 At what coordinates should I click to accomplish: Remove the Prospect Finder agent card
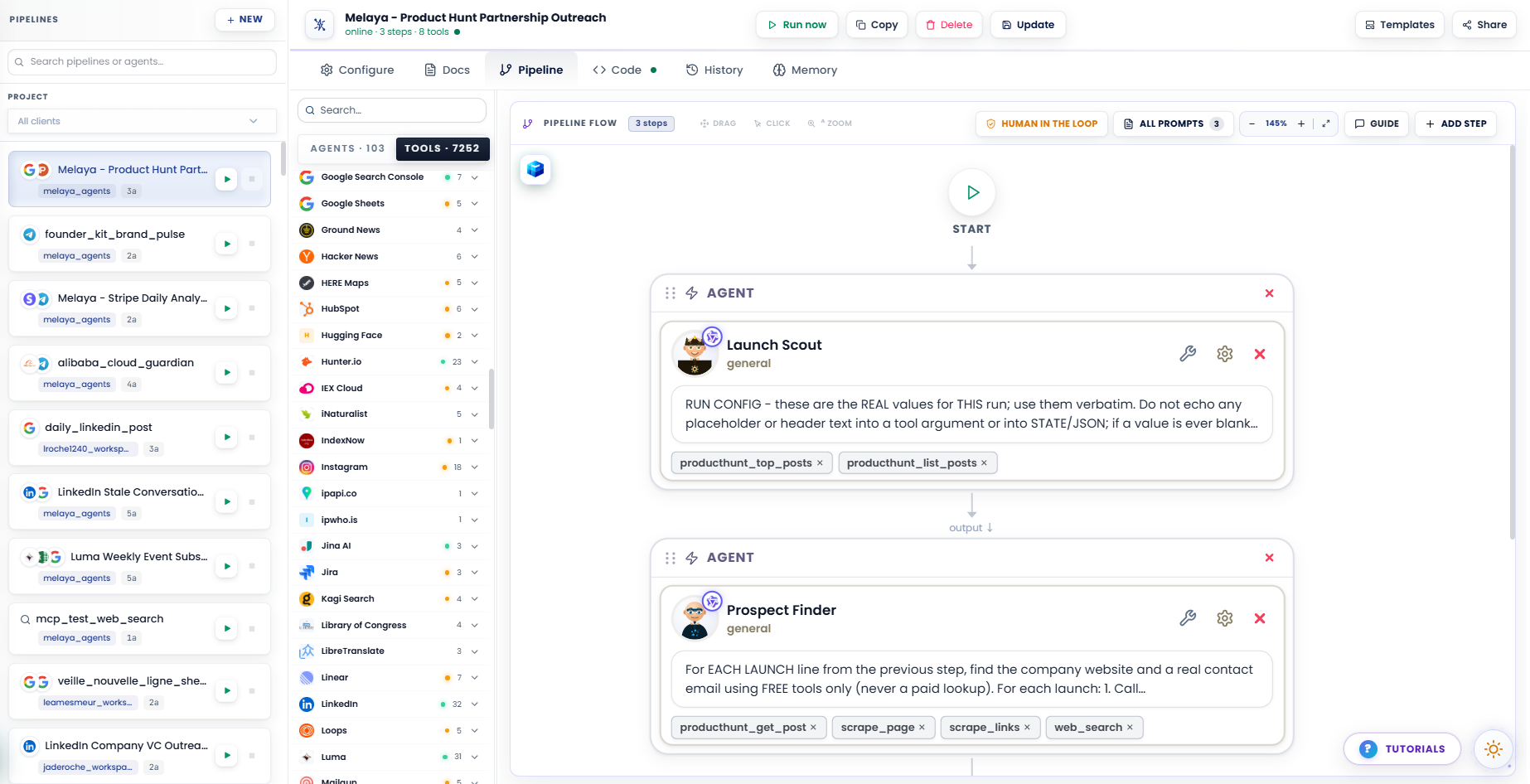(1260, 618)
